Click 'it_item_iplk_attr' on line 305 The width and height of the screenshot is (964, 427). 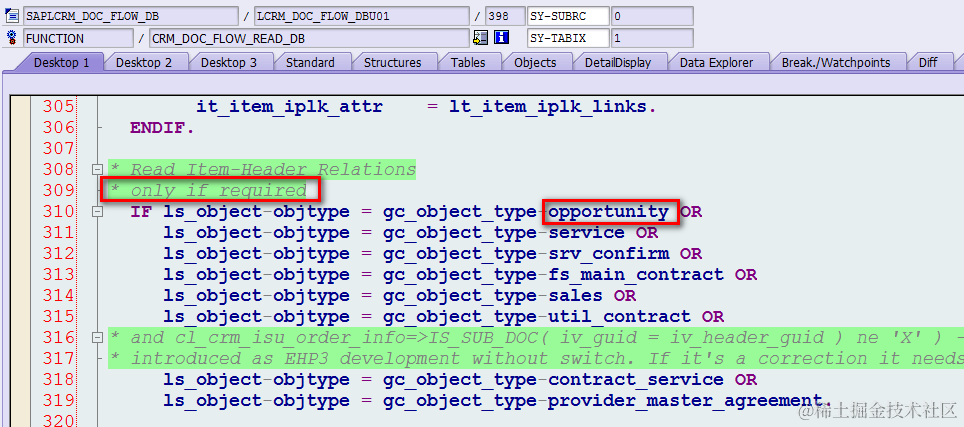(x=290, y=107)
